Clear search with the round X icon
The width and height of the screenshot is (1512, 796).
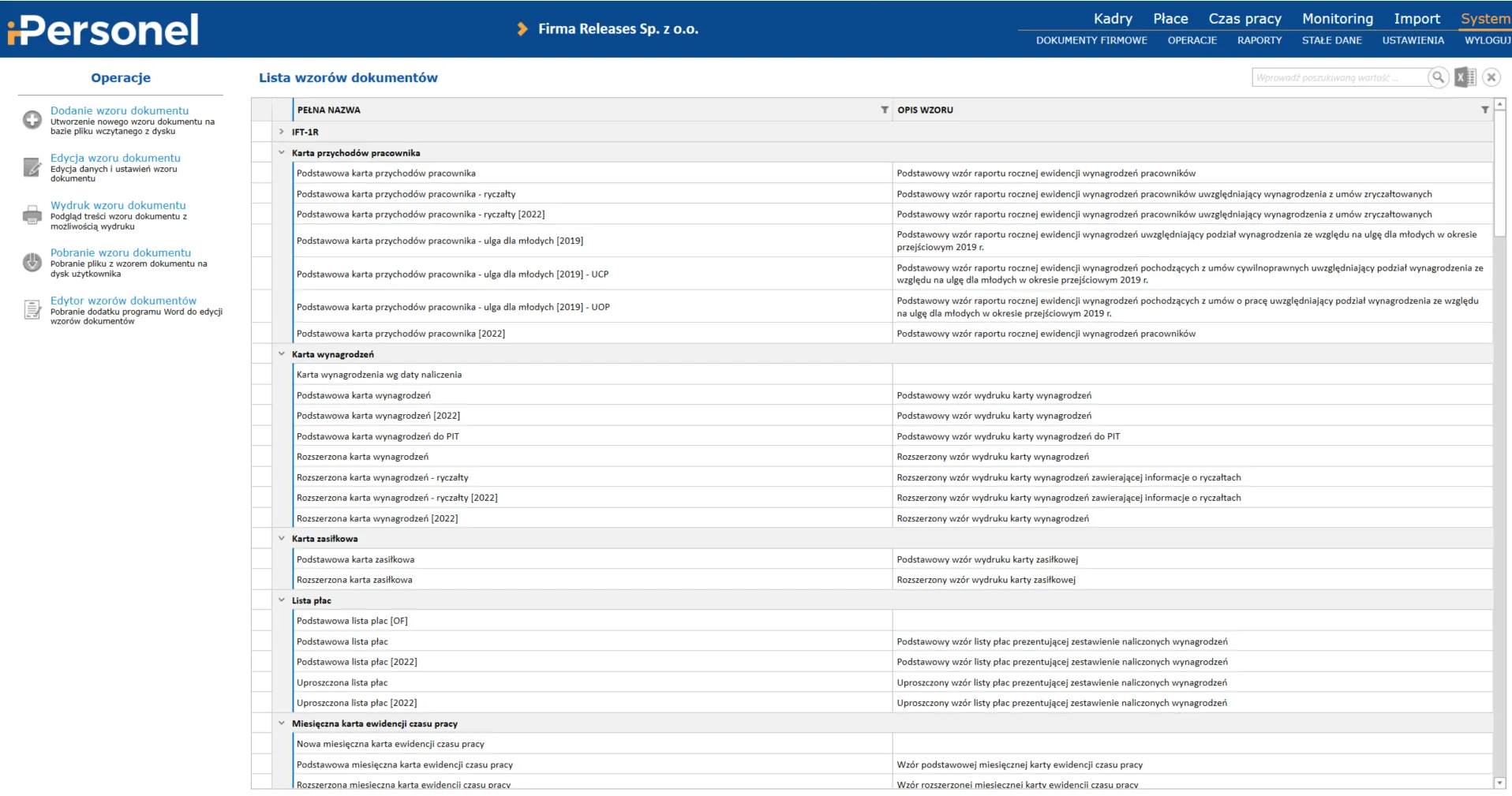pos(1491,77)
